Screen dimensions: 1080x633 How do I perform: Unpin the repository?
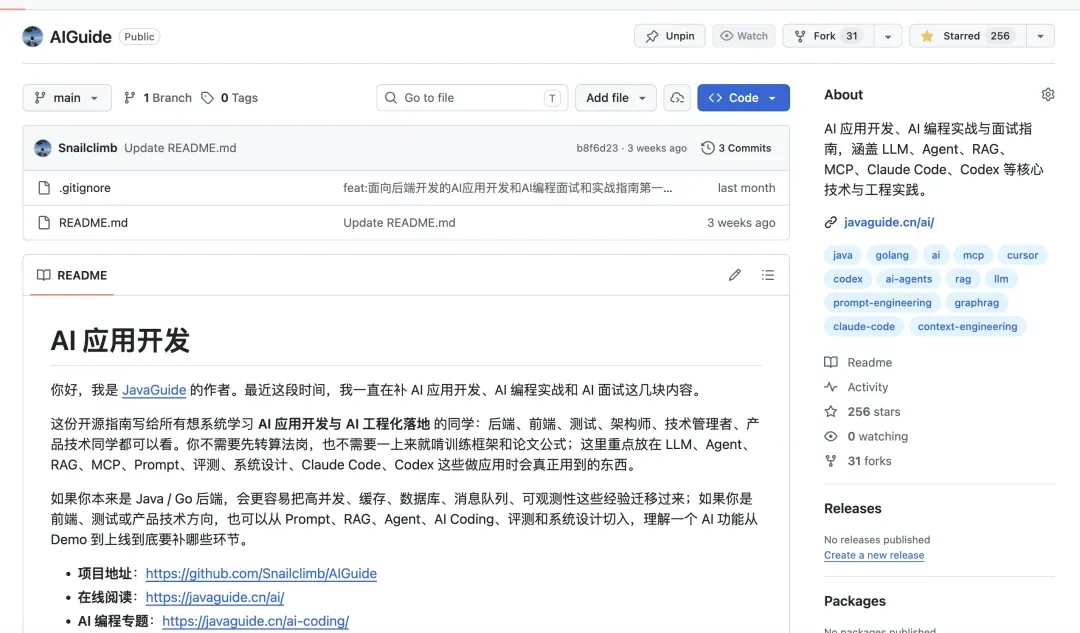tap(669, 36)
